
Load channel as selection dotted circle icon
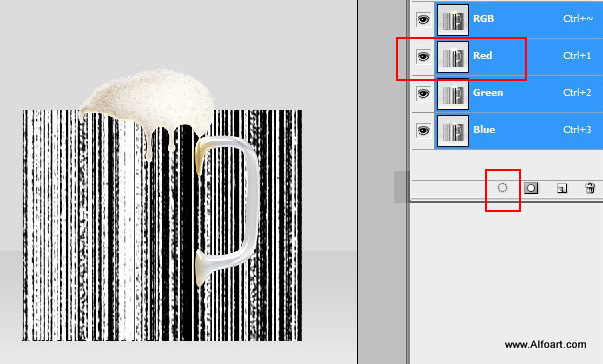click(502, 188)
